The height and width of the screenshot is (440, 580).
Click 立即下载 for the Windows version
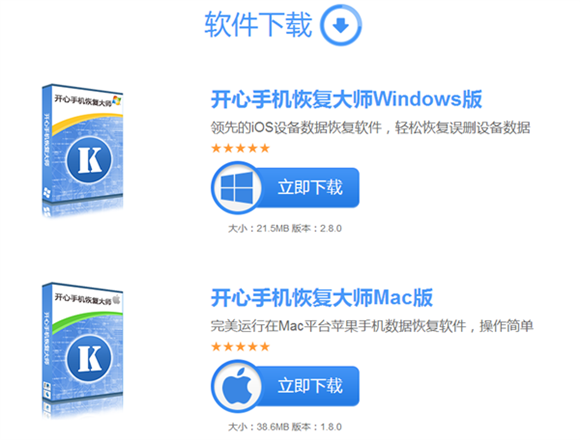coord(310,187)
